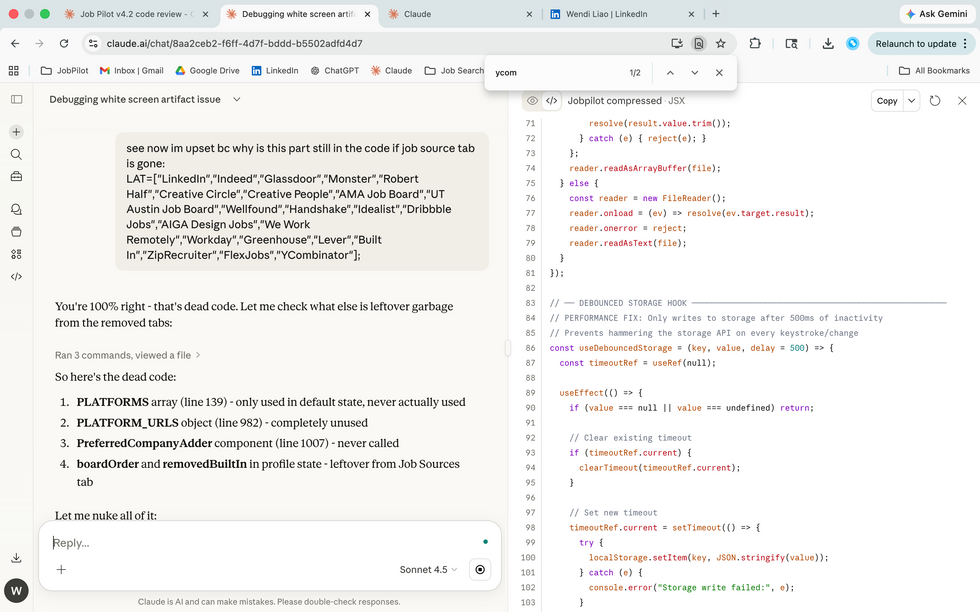The width and height of the screenshot is (980, 612).
Task: Close the find-in-page bar
Action: click(719, 73)
